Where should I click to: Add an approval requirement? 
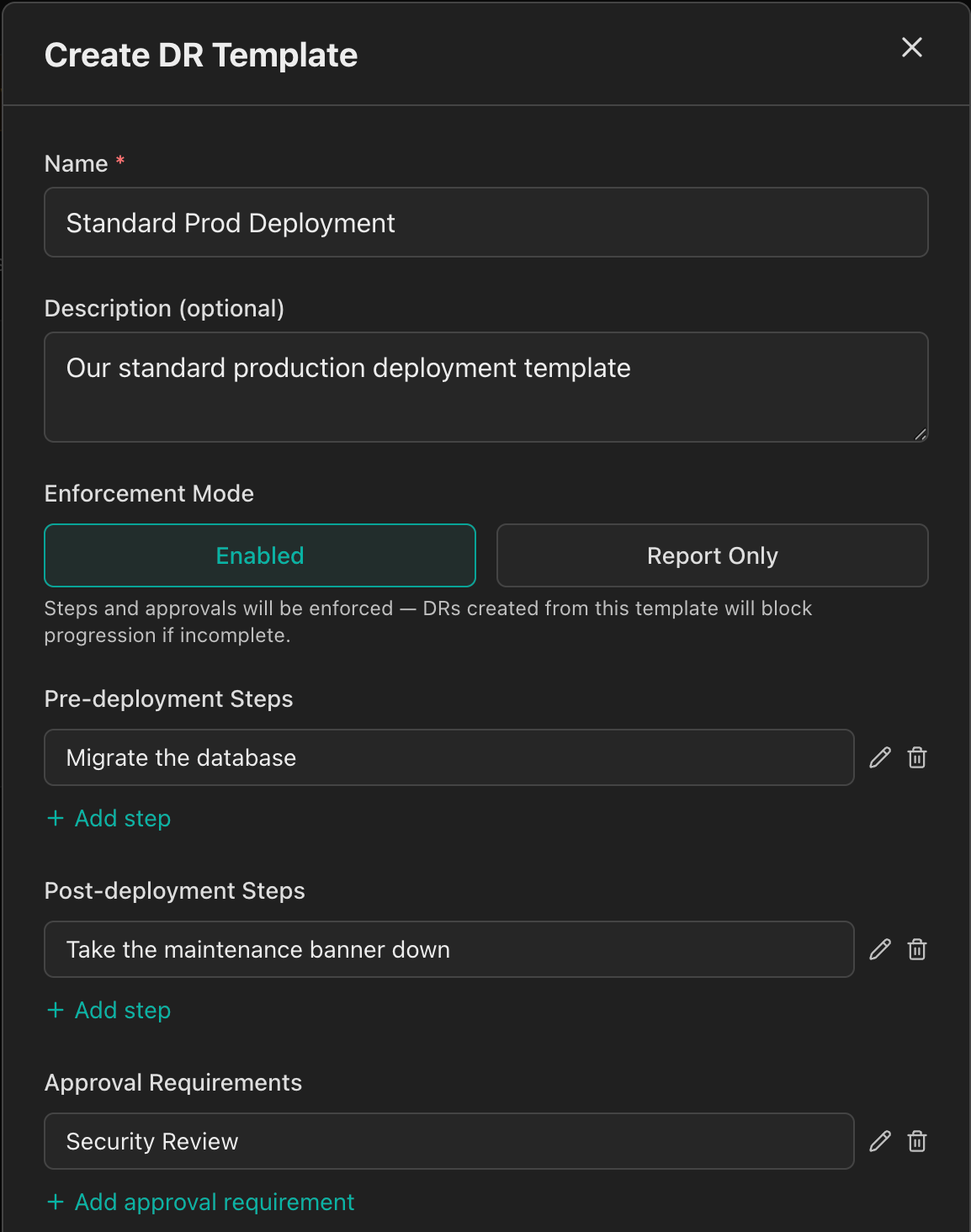point(201,1202)
